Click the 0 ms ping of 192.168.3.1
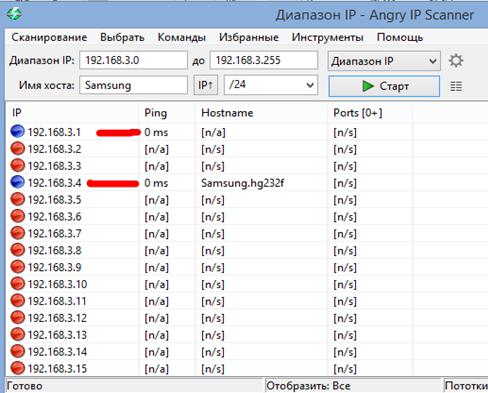 click(156, 132)
